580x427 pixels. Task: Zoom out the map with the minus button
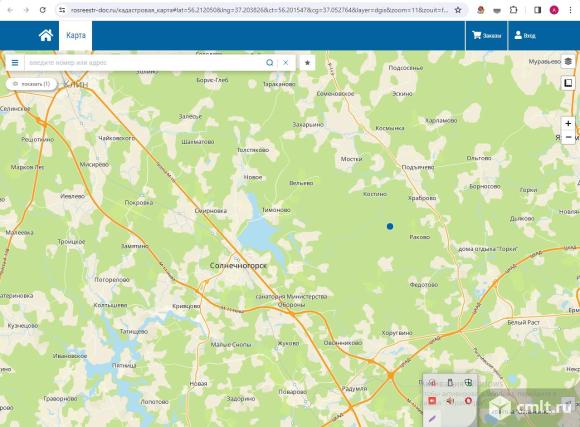pyautogui.click(x=568, y=137)
